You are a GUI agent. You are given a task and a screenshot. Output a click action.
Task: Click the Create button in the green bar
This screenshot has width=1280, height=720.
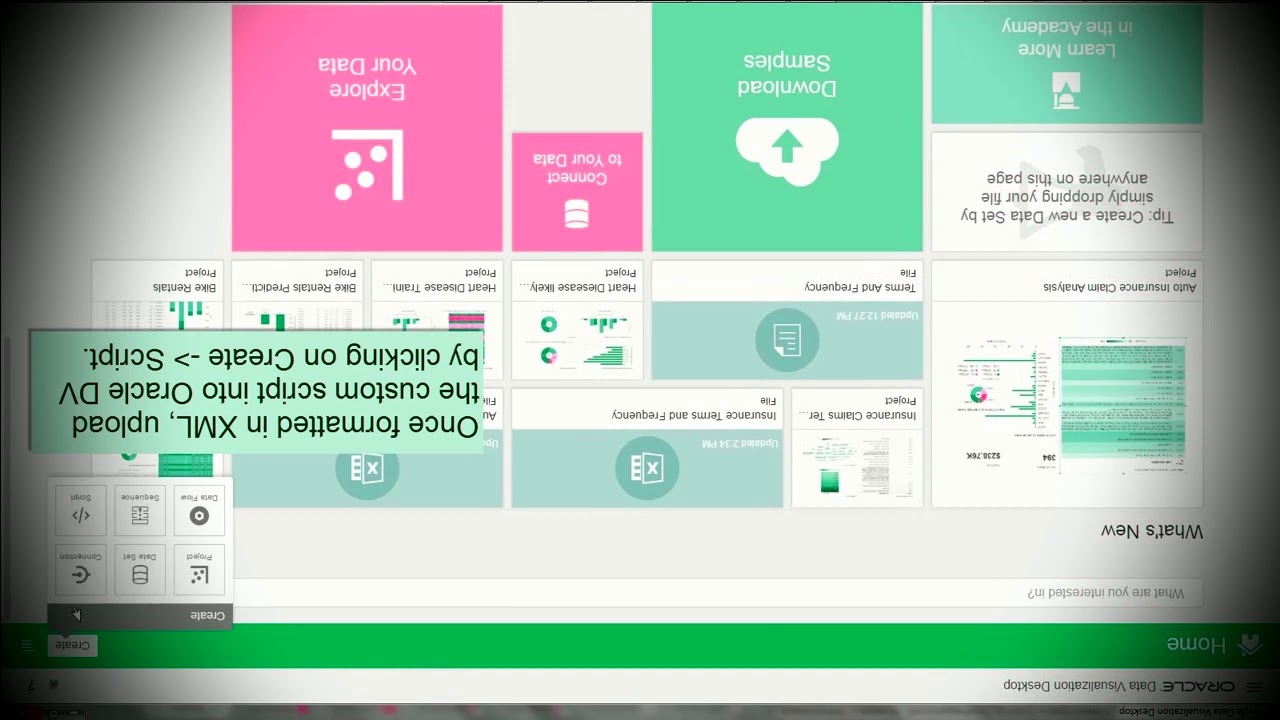pos(72,645)
